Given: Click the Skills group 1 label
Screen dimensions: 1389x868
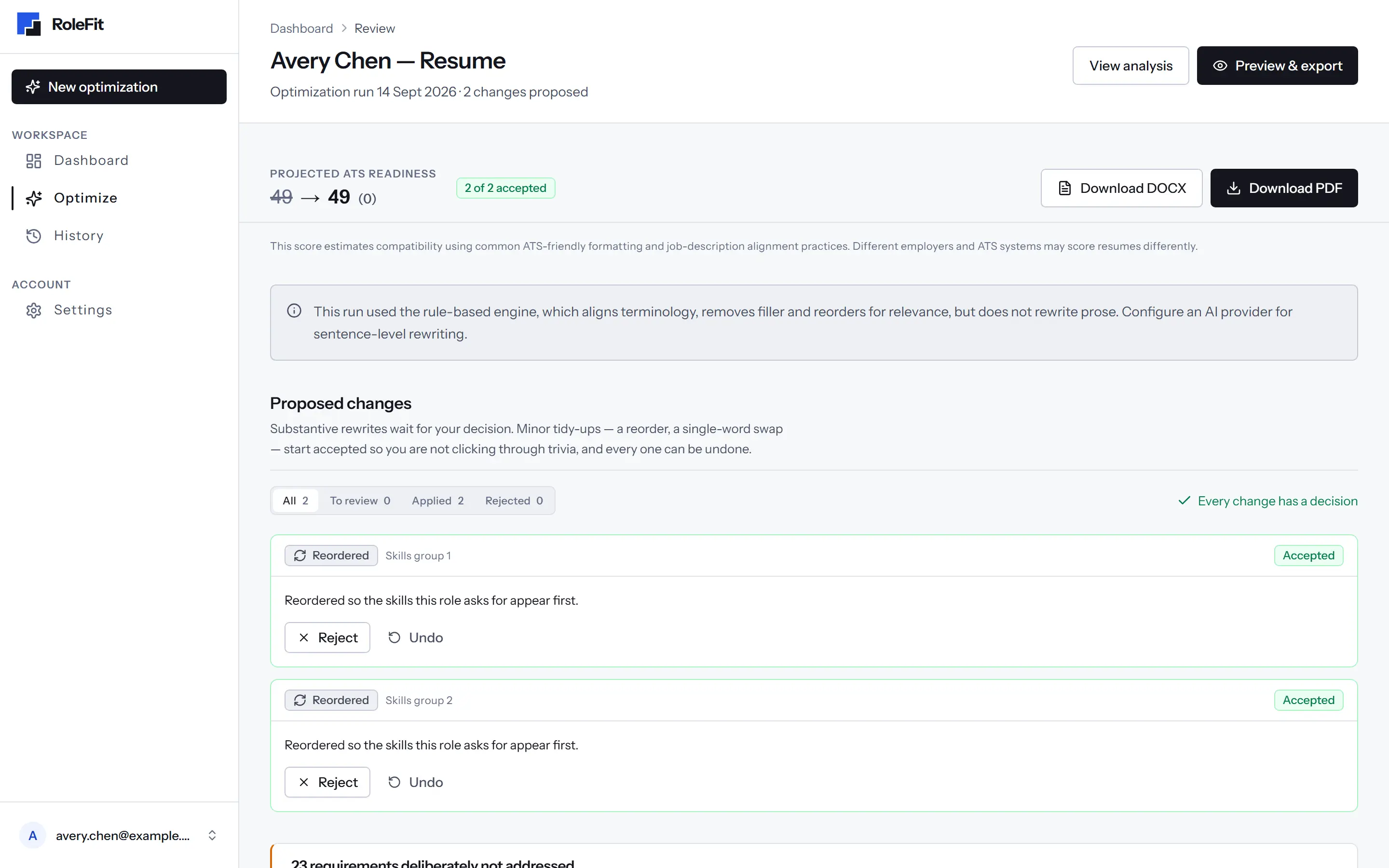Looking at the screenshot, I should 418,556.
